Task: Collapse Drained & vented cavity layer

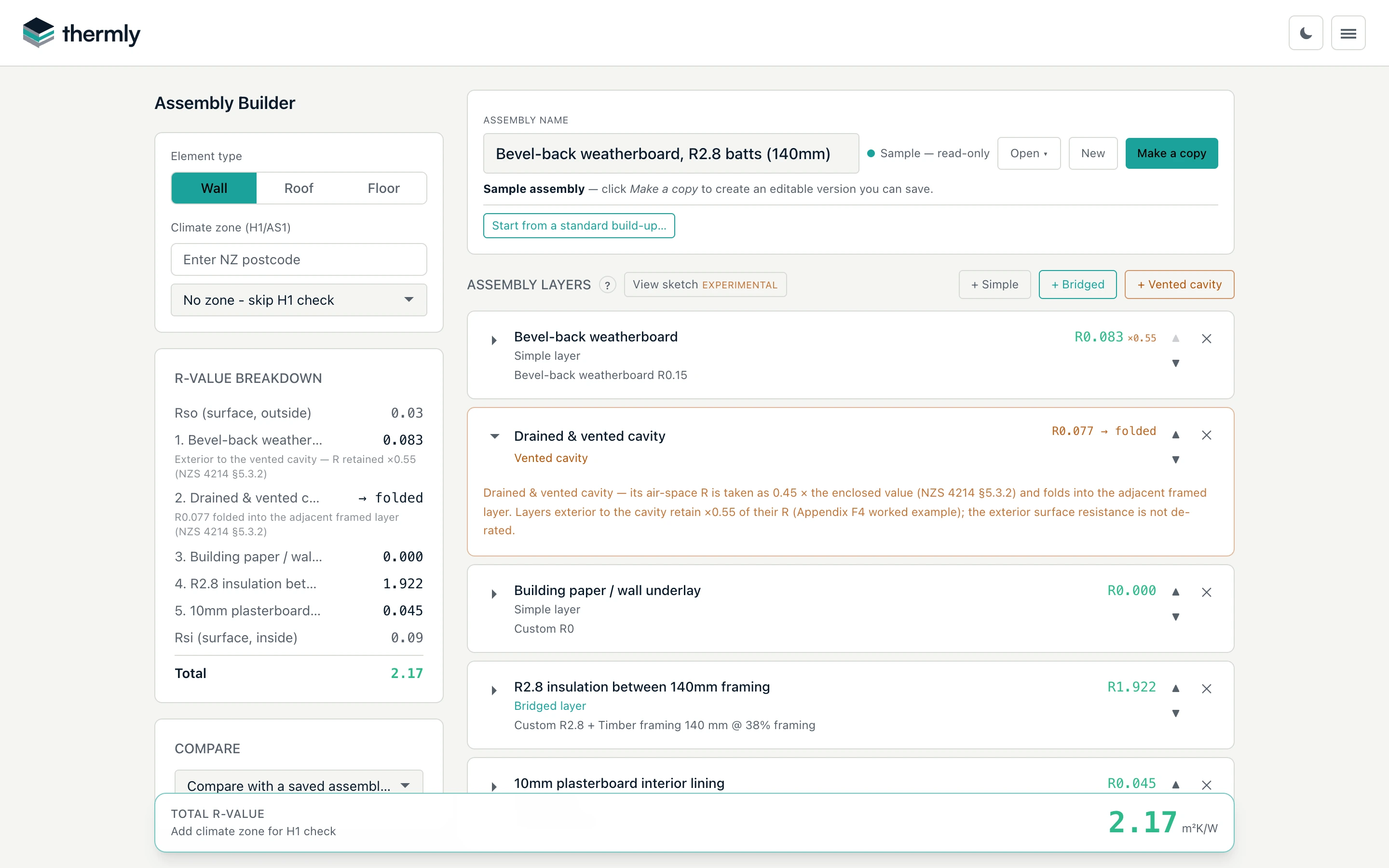Action: tap(494, 436)
